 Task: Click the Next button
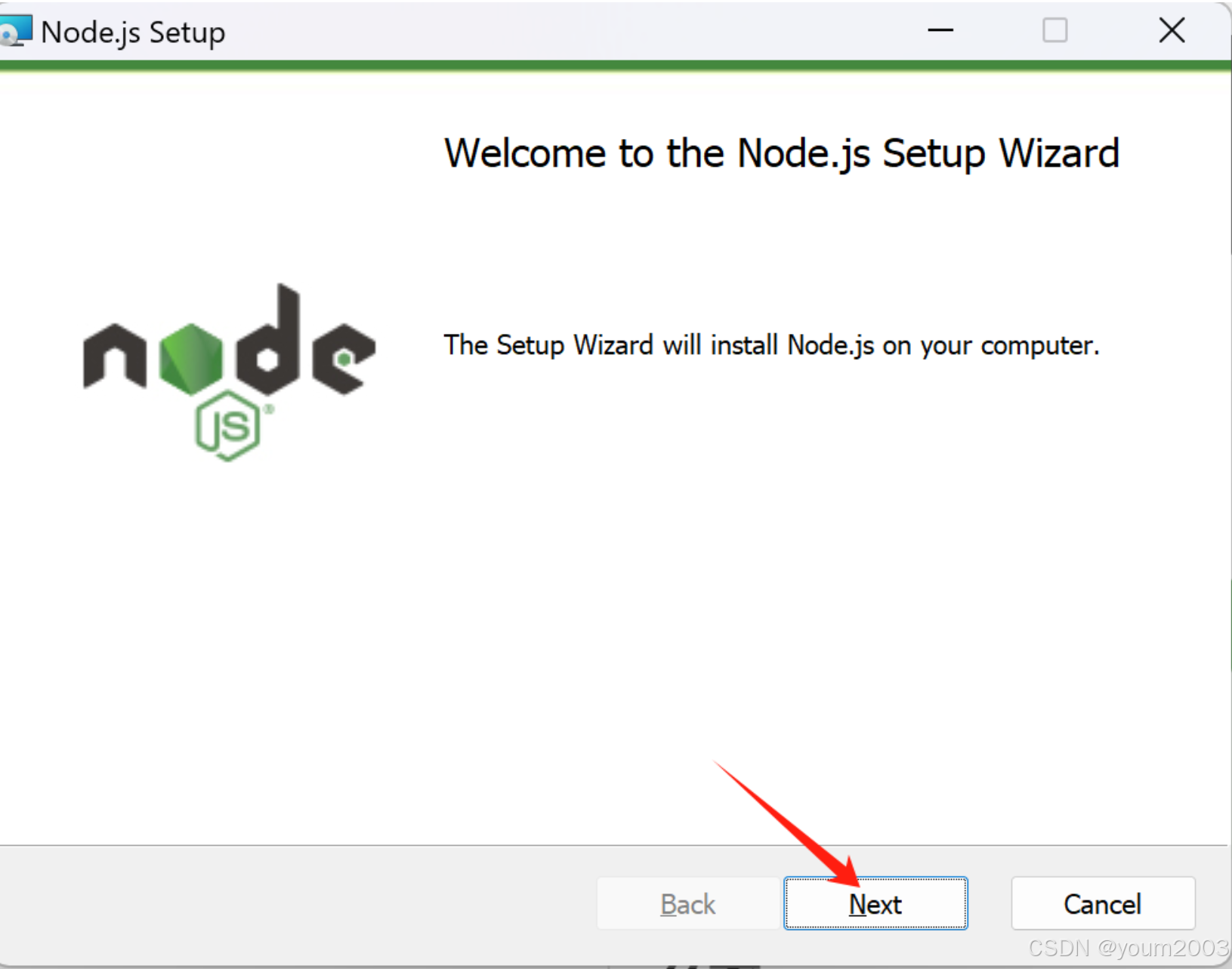point(875,903)
